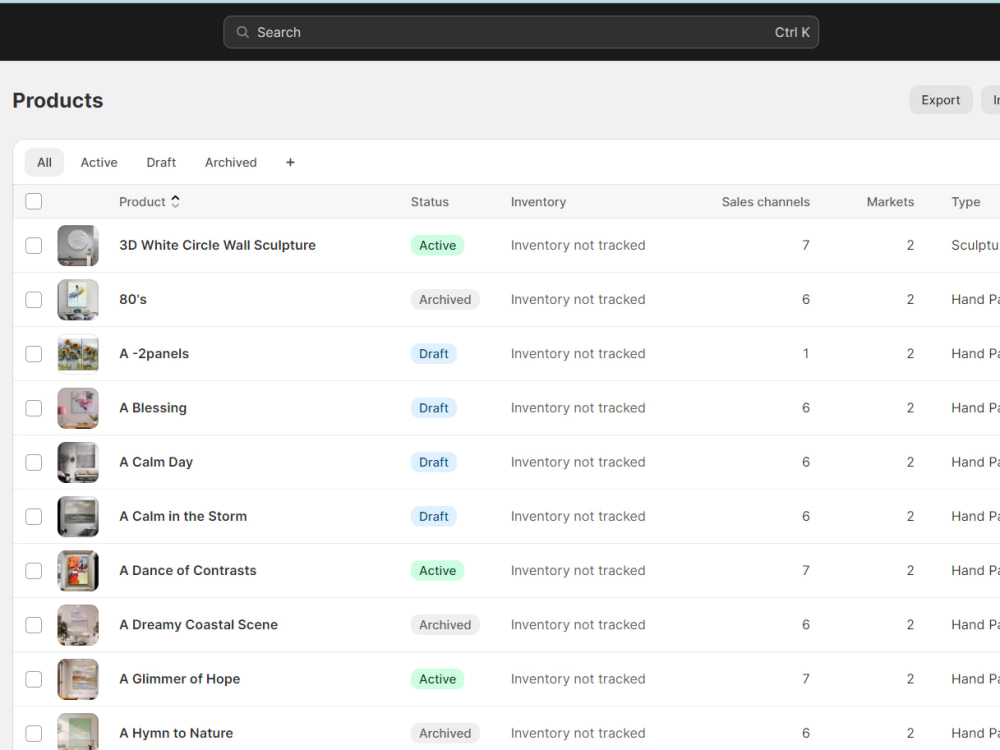Open 3D White Circle Wall Sculpture product

click(x=217, y=246)
